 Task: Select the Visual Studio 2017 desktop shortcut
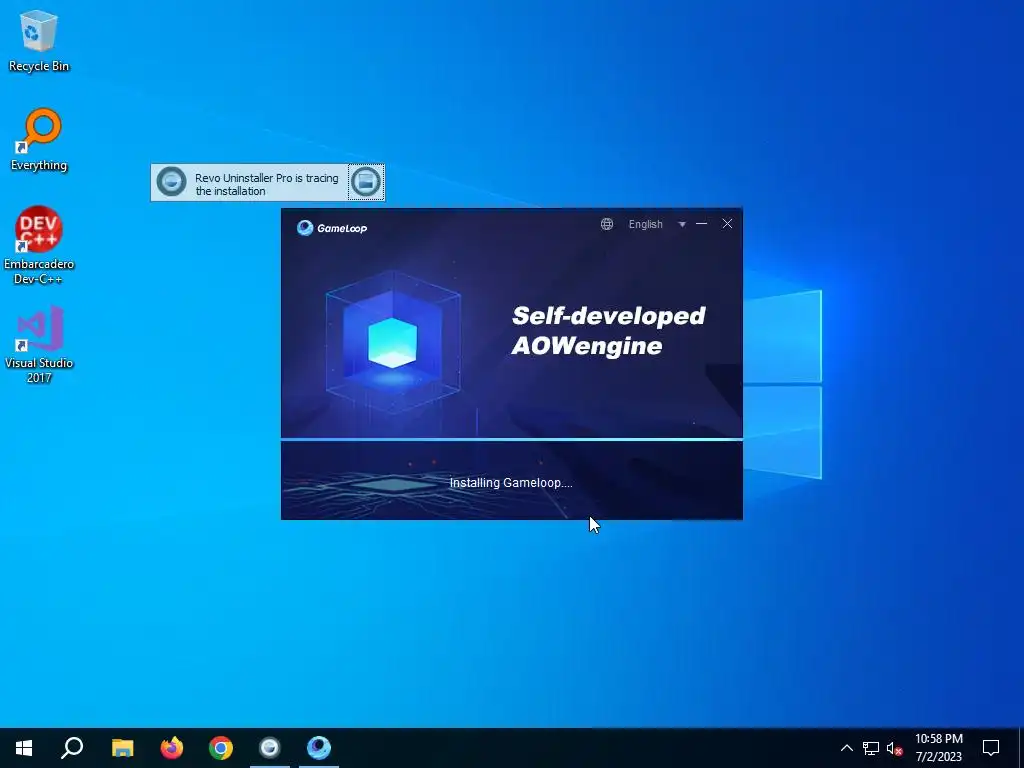pos(39,344)
